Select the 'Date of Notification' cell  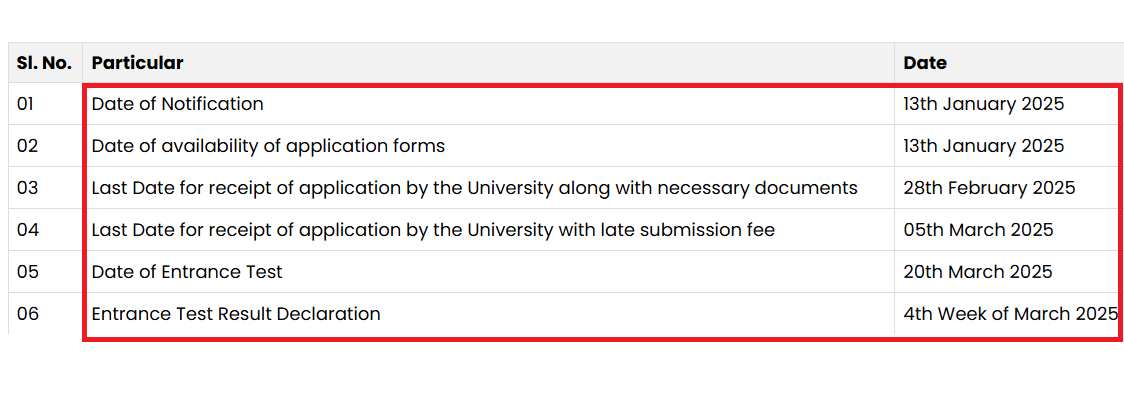click(x=488, y=104)
